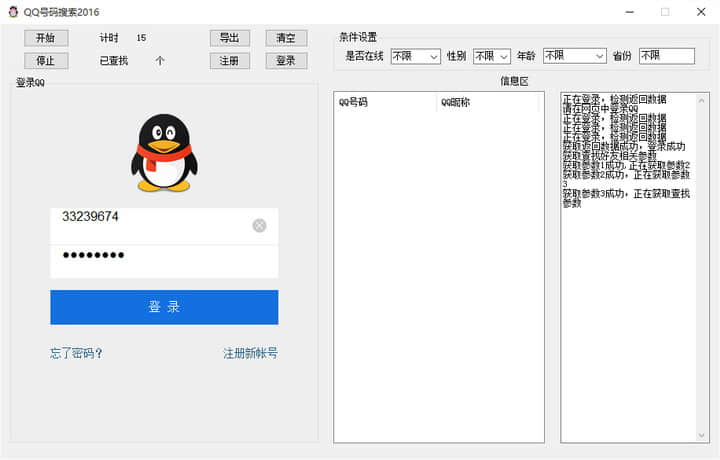Viewport: 720px width, 460px height.
Task: Click the 计时 timer value 15
Action: 141,38
